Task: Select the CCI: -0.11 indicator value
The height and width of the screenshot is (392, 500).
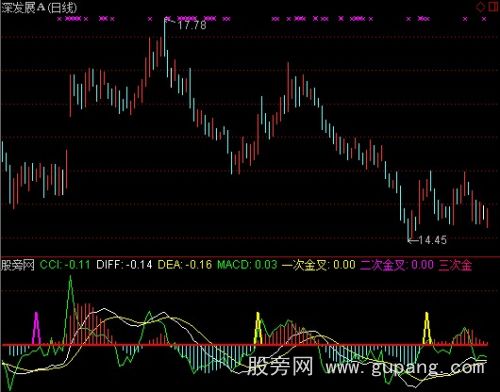Action: point(65,265)
